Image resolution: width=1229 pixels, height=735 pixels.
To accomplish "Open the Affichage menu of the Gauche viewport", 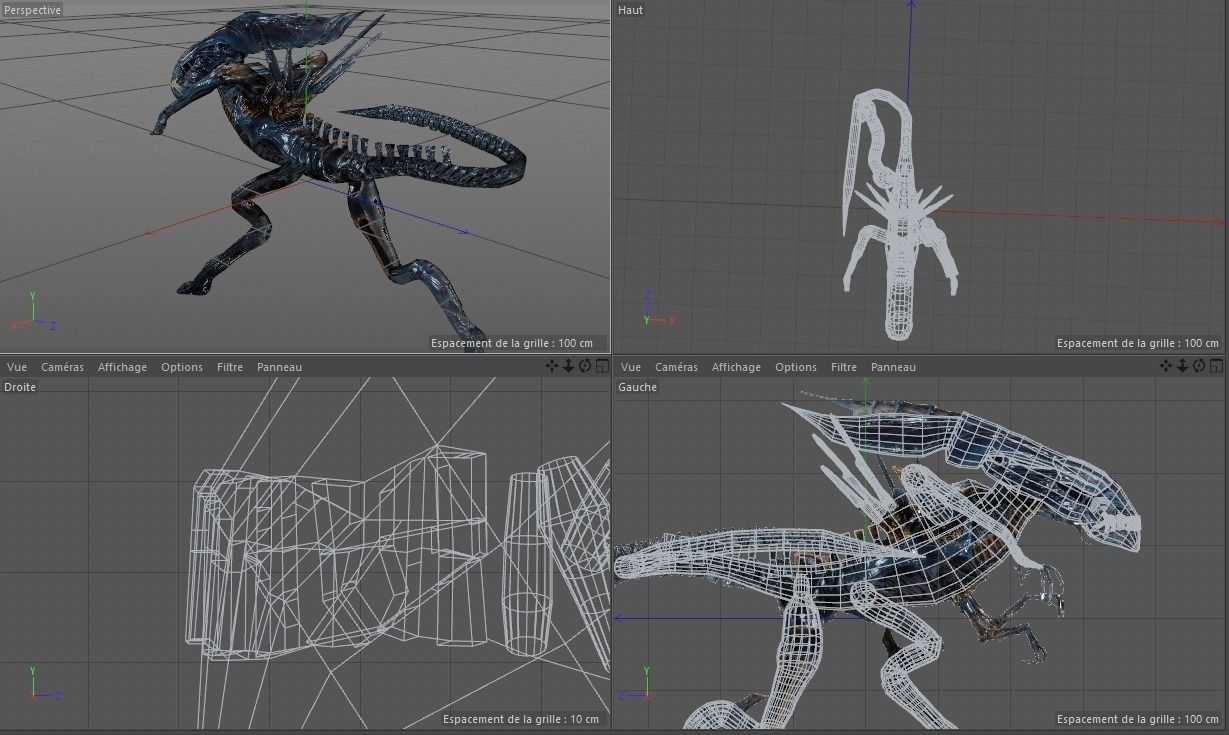I will pos(736,367).
